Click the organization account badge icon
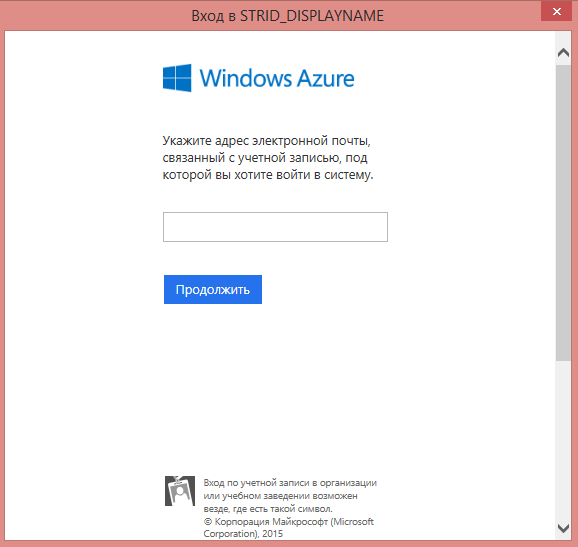 pyautogui.click(x=180, y=491)
